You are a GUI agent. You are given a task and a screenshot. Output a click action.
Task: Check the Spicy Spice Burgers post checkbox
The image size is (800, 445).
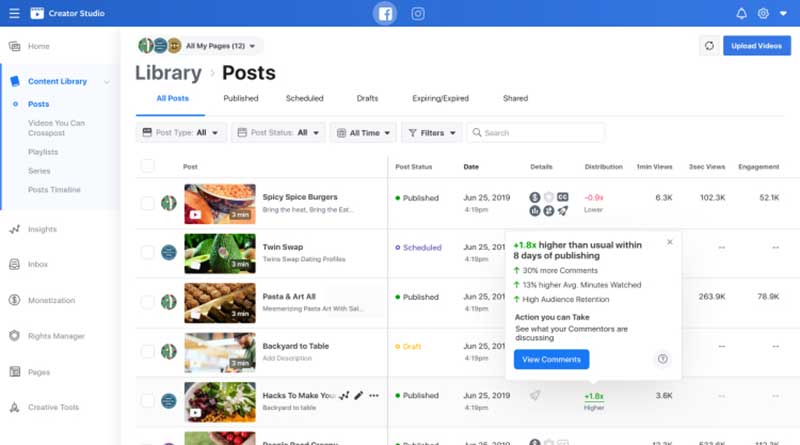pyautogui.click(x=148, y=203)
